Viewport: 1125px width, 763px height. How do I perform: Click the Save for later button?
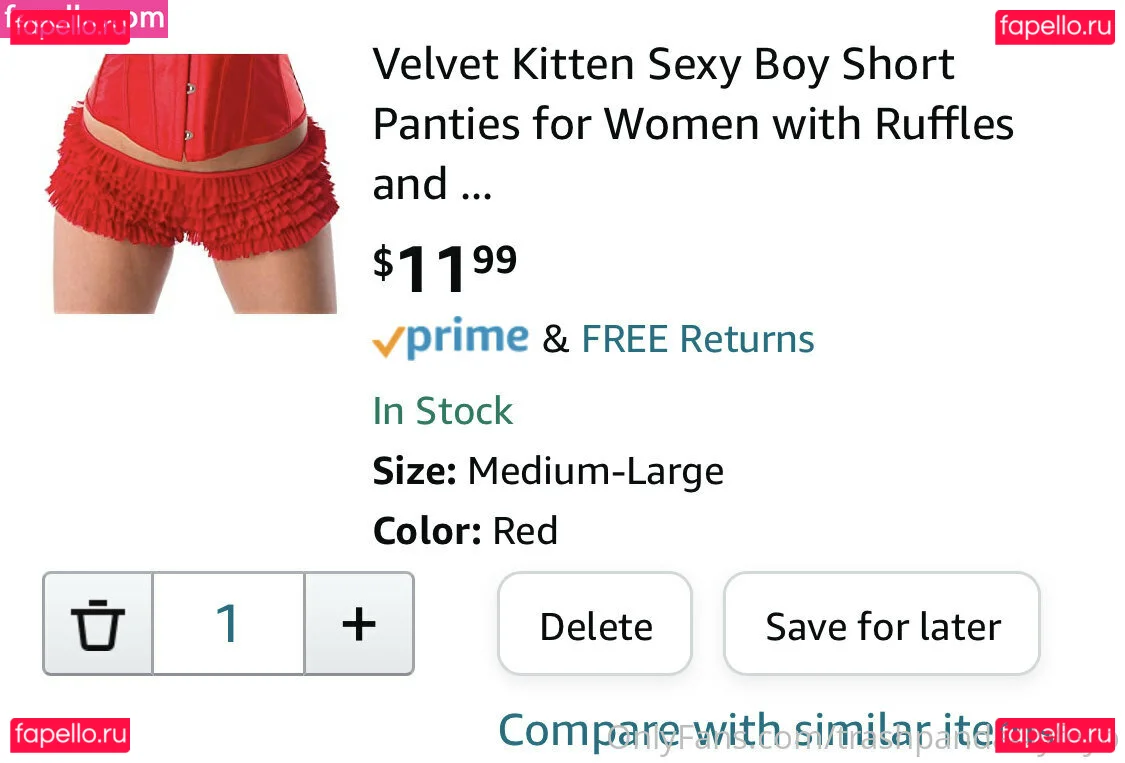(882, 626)
